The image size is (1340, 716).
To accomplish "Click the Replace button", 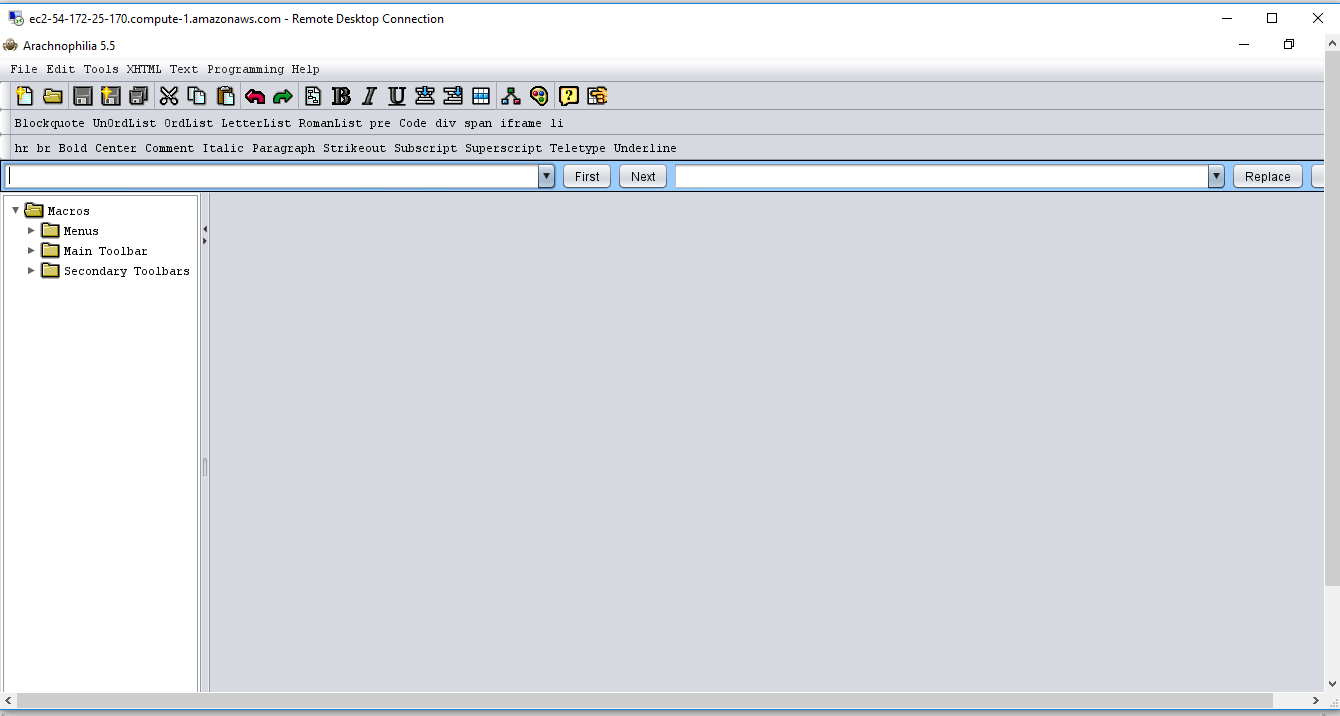I will pyautogui.click(x=1267, y=177).
